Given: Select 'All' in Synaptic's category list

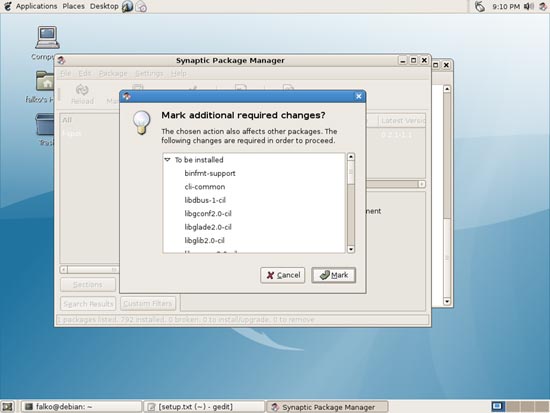Looking at the screenshot, I should coord(67,120).
